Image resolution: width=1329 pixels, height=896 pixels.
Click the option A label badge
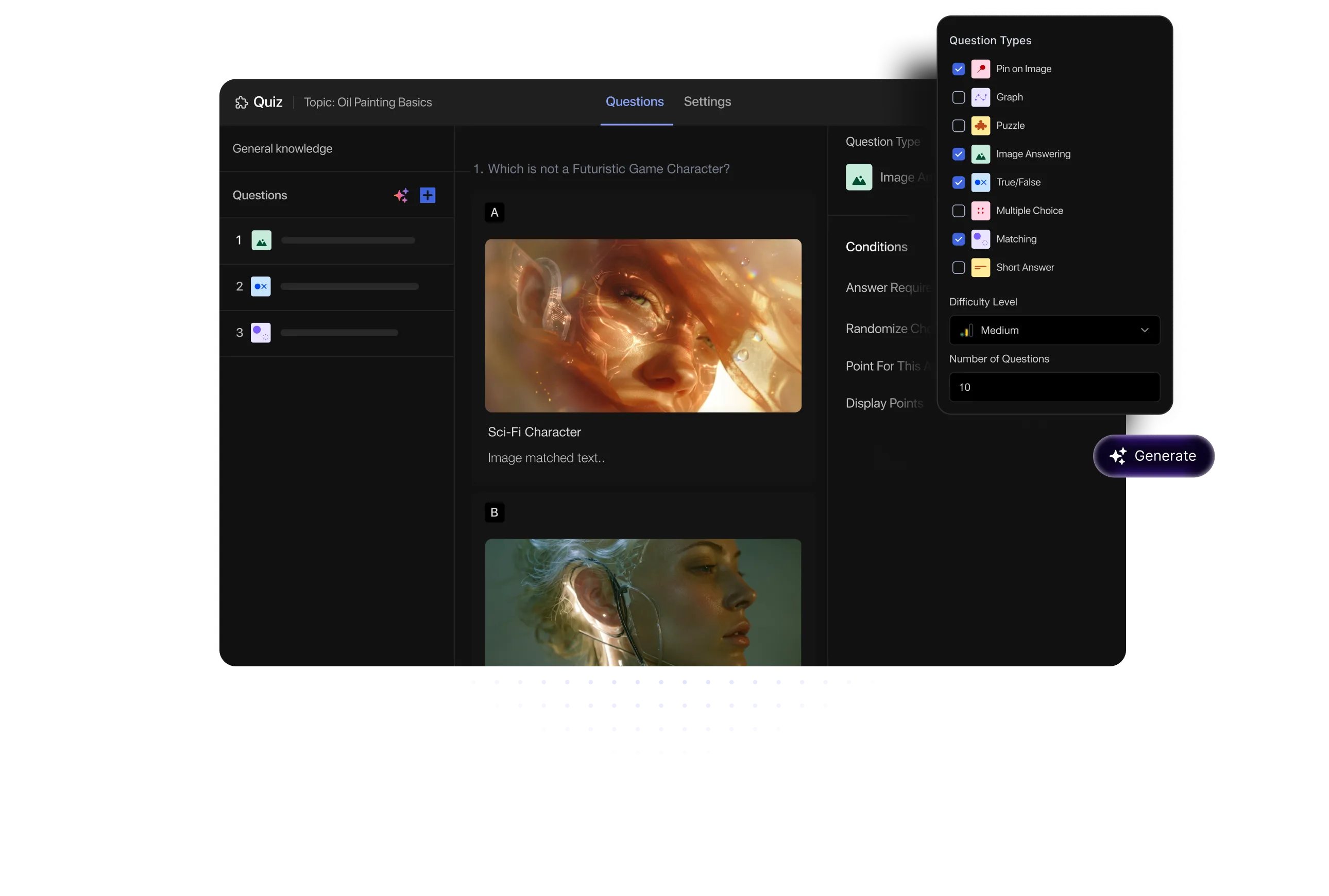click(495, 213)
